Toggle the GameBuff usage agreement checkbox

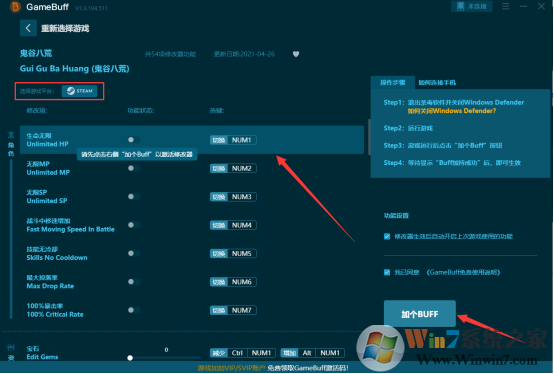tap(387, 272)
